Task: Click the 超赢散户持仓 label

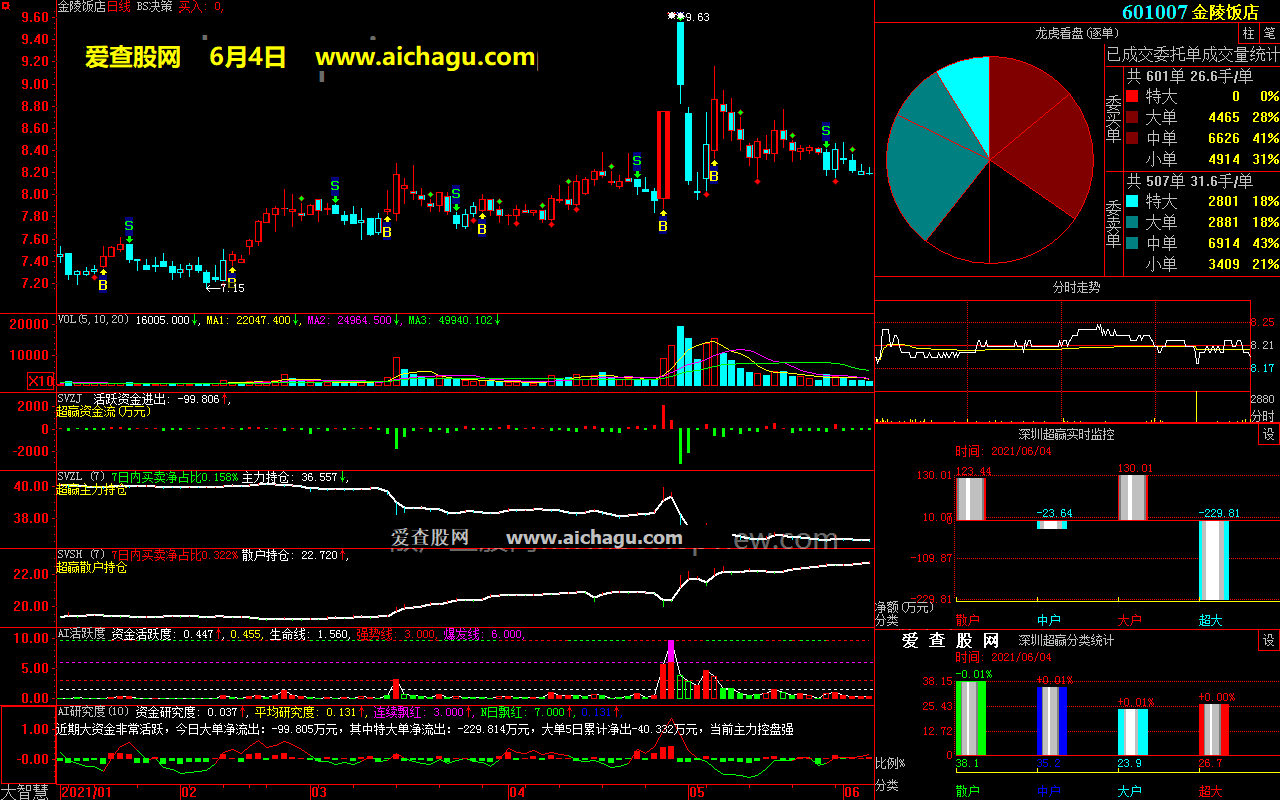Action: tap(91, 567)
